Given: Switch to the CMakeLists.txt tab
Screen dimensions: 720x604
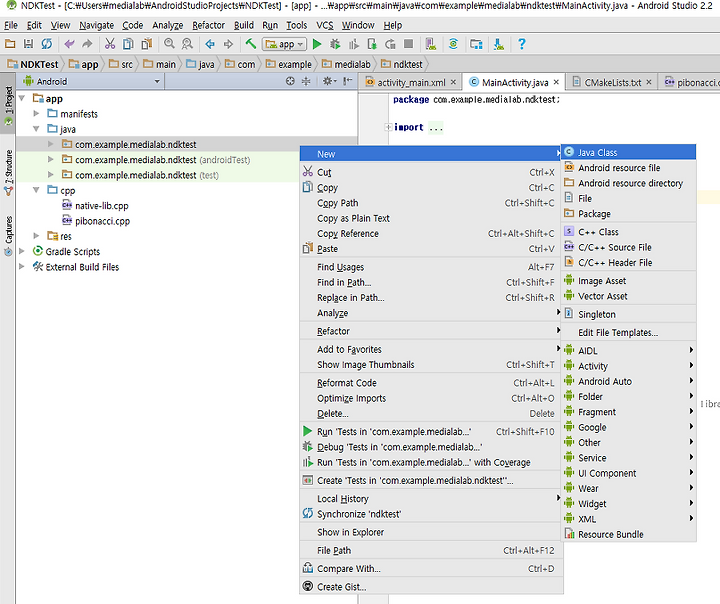Looking at the screenshot, I should click(x=612, y=82).
